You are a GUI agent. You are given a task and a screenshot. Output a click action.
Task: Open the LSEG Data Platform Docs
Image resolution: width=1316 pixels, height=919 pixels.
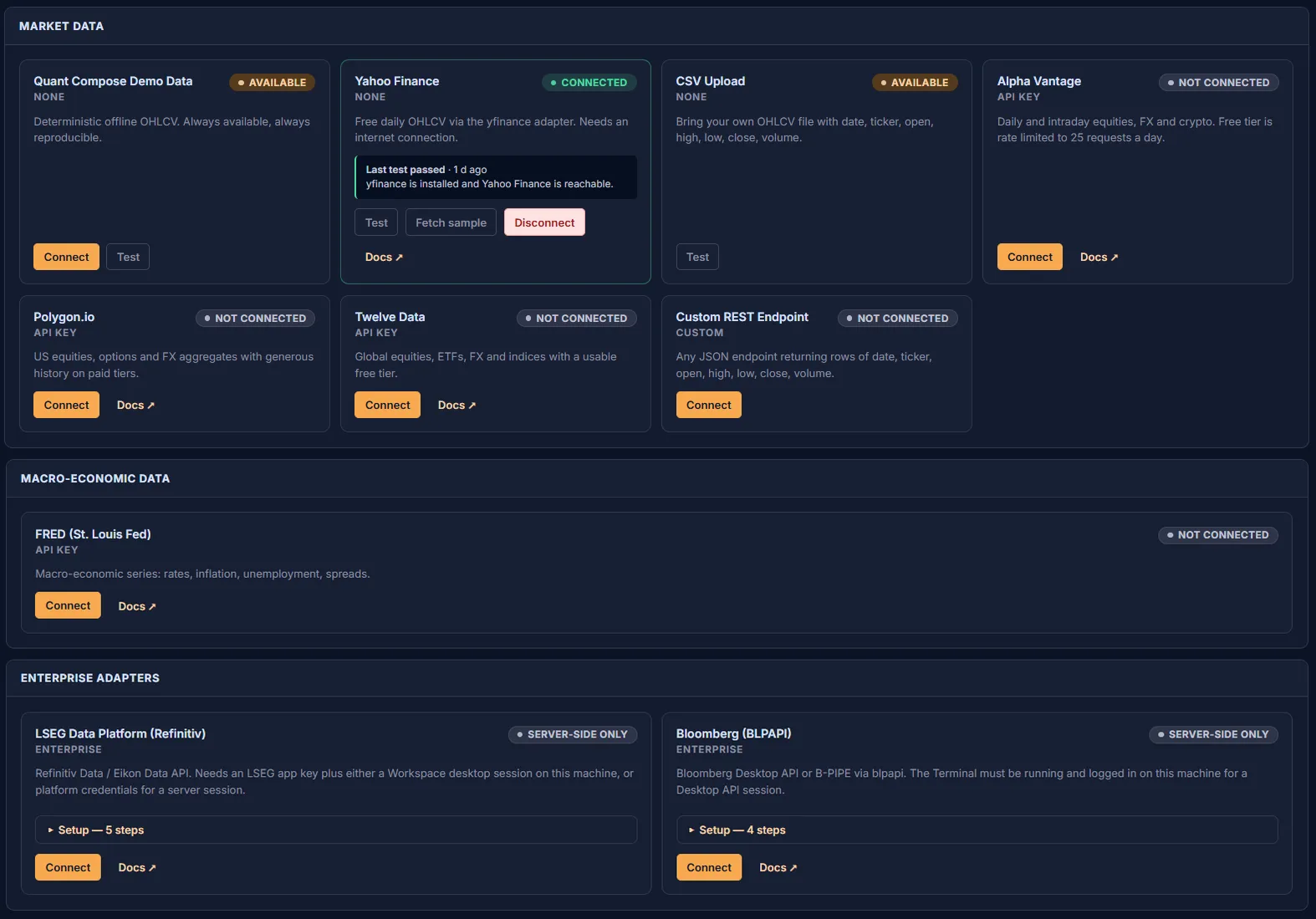pos(137,867)
